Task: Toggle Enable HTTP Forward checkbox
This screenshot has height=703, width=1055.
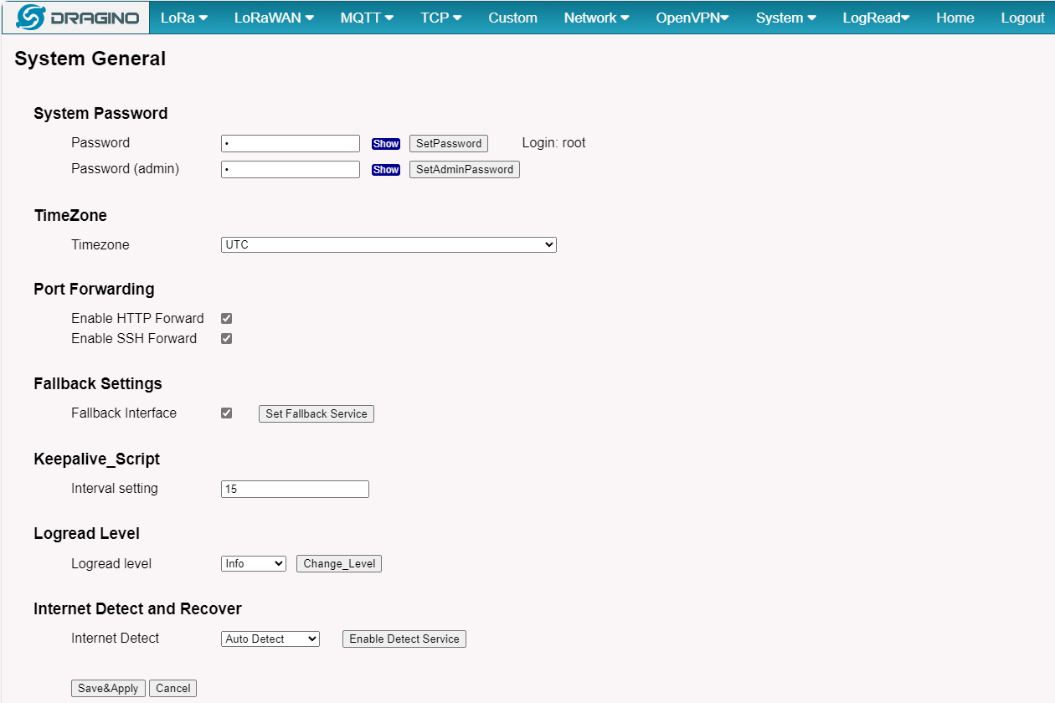Action: tap(227, 318)
